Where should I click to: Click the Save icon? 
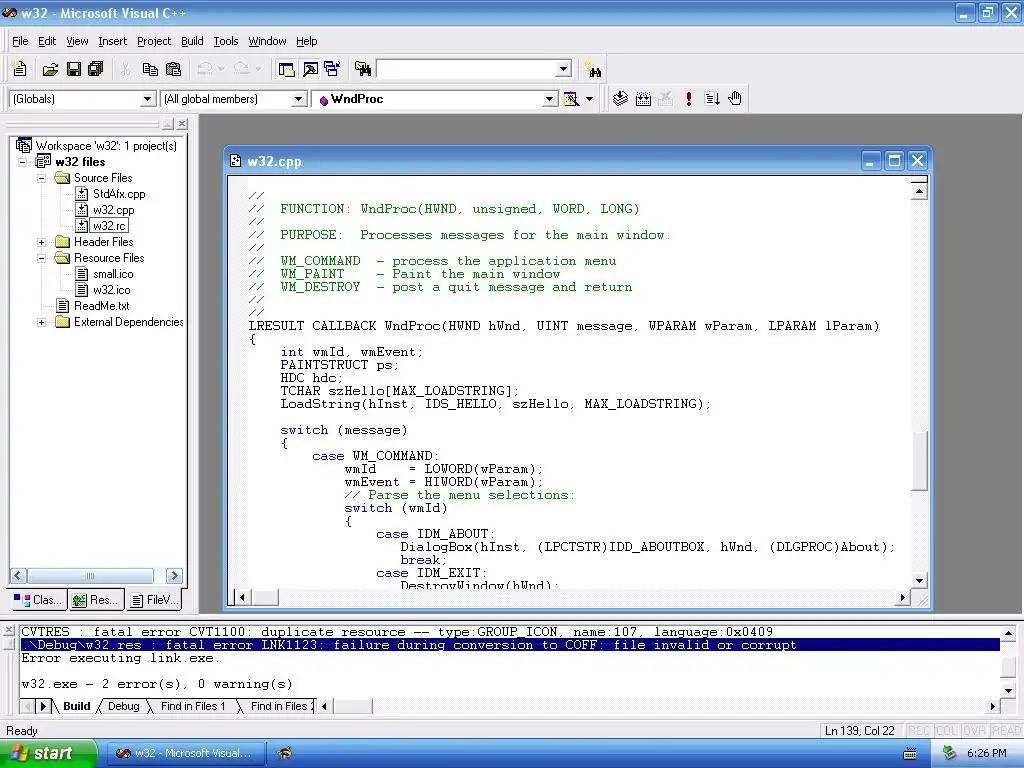click(x=74, y=69)
